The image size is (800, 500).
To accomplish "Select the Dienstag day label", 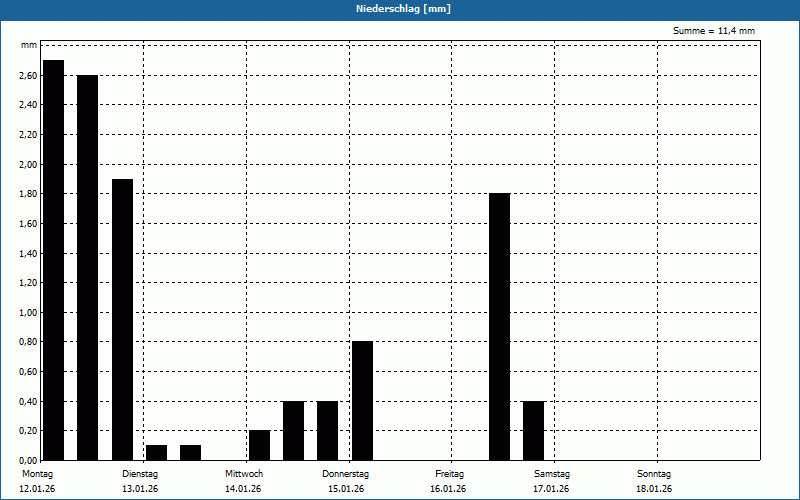I will coord(140,474).
